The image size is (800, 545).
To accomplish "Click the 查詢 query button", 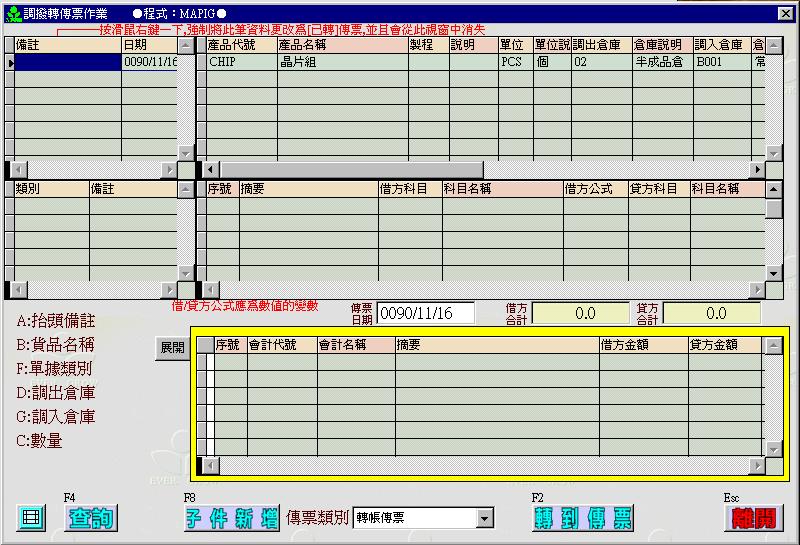I will (91, 518).
